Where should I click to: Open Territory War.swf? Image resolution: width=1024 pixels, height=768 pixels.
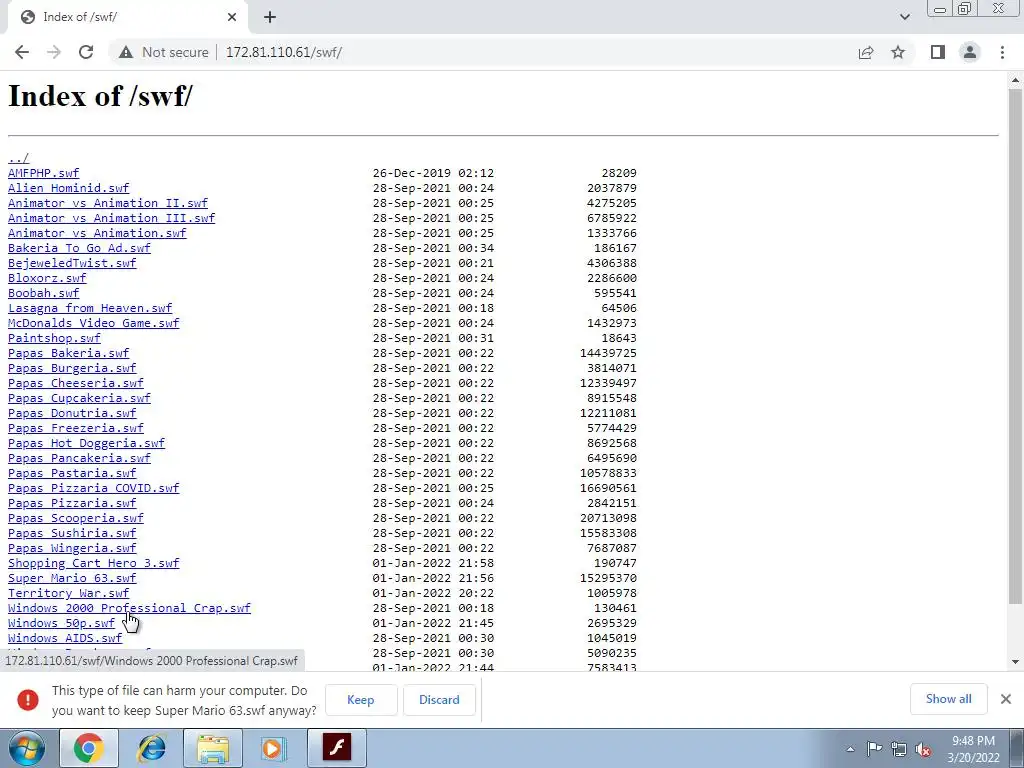pyautogui.click(x=69, y=594)
